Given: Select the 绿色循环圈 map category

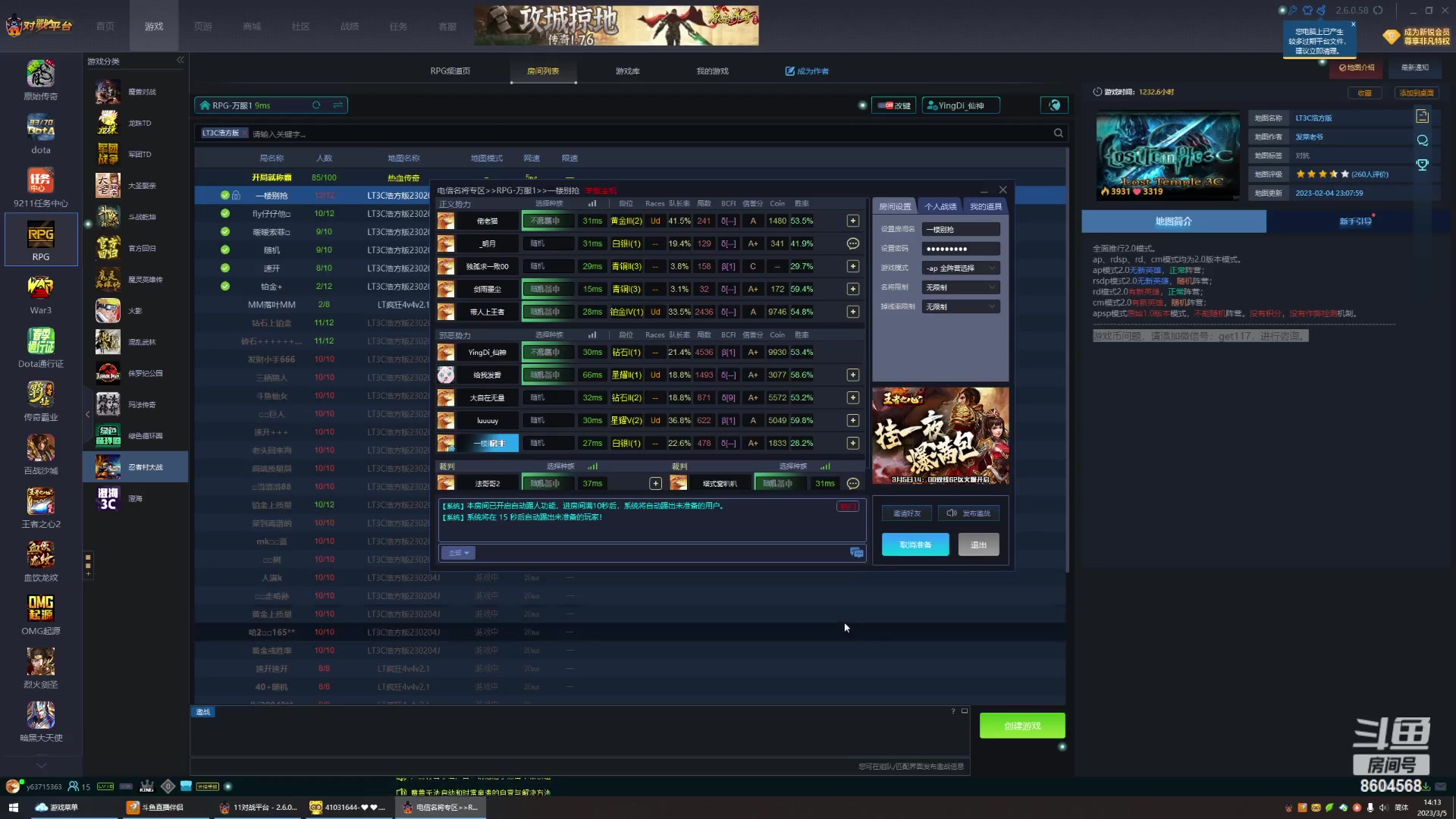Looking at the screenshot, I should tap(135, 436).
